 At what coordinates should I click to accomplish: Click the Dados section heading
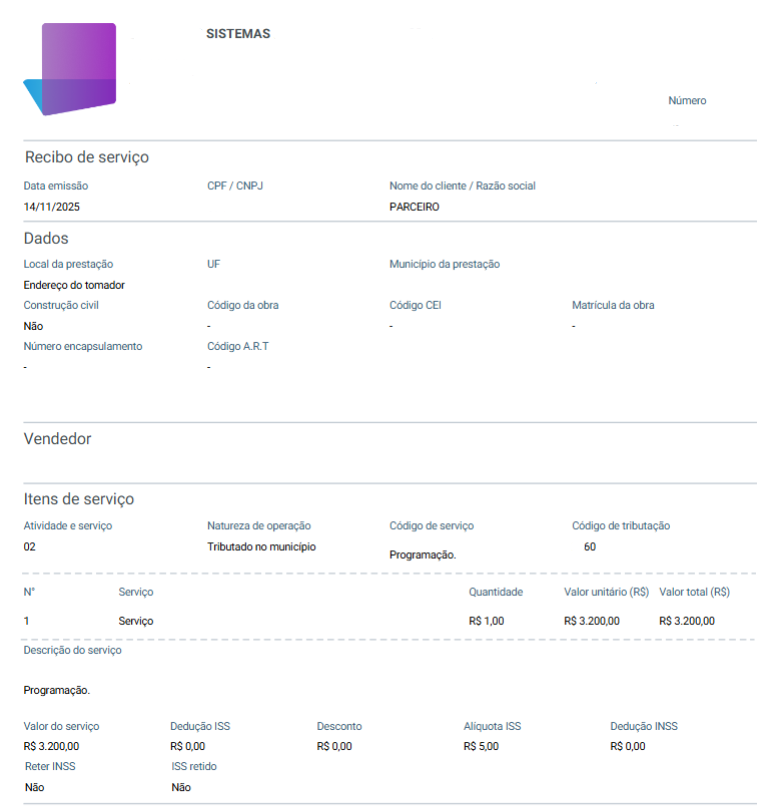46,238
